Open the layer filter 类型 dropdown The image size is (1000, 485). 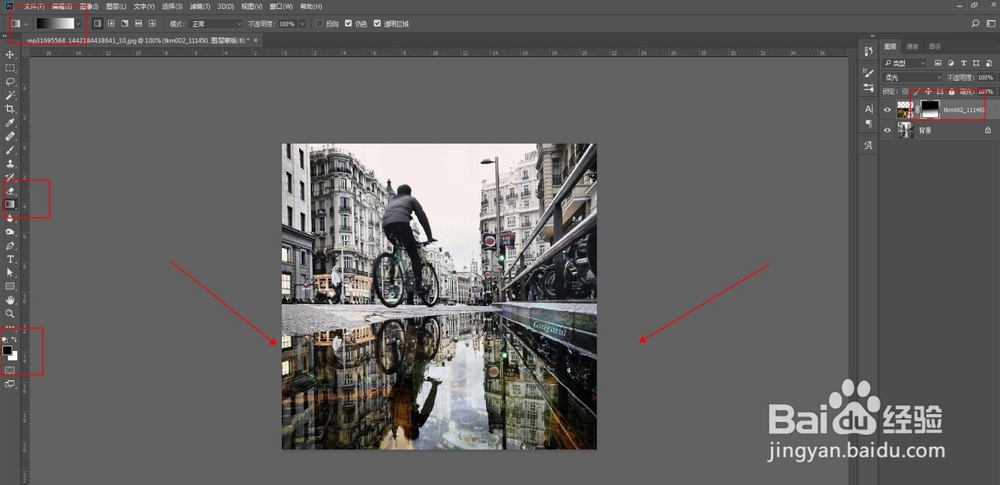pyautogui.click(x=904, y=63)
